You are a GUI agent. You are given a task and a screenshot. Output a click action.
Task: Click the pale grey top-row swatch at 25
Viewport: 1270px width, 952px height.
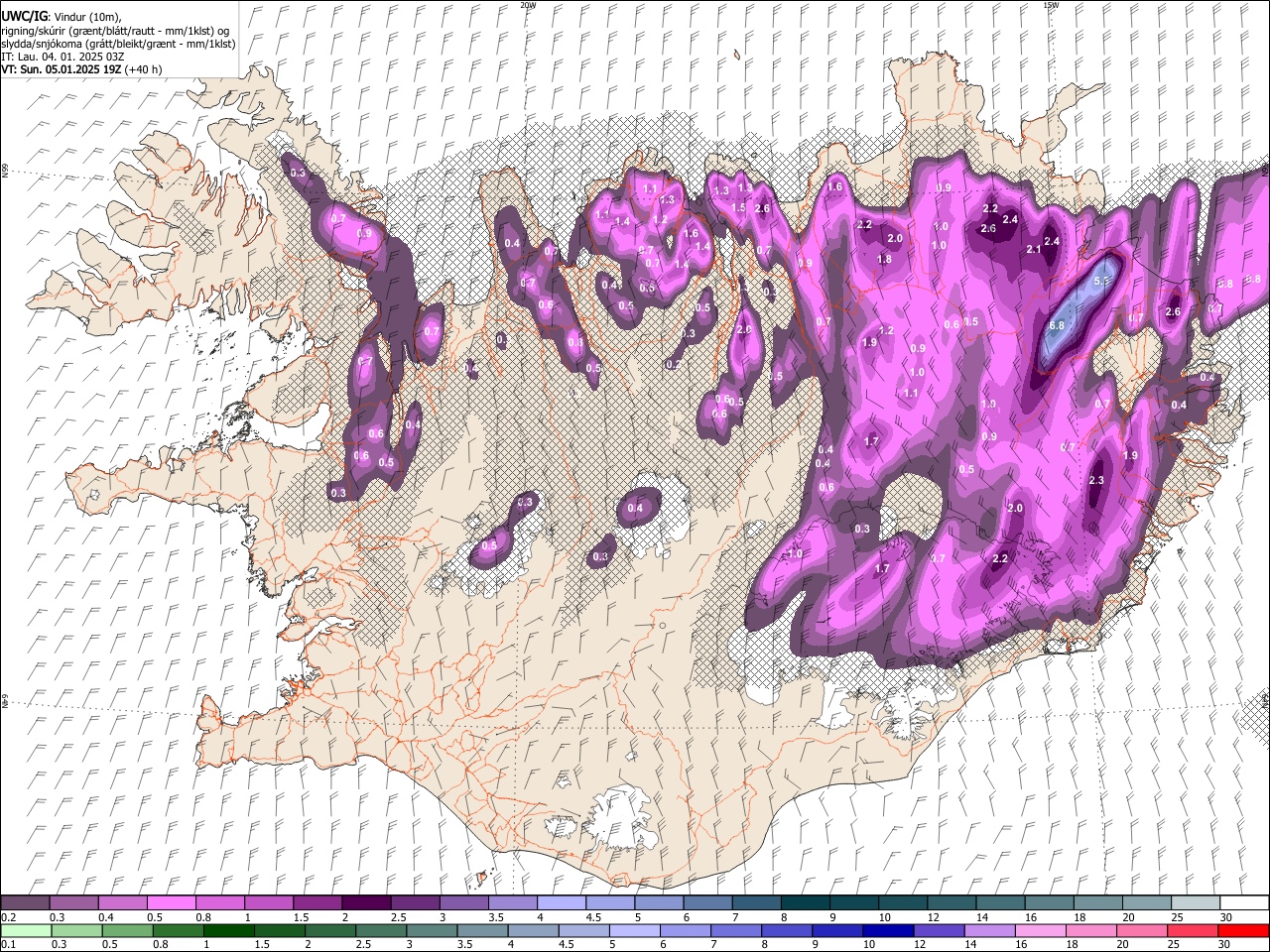coord(1196,903)
